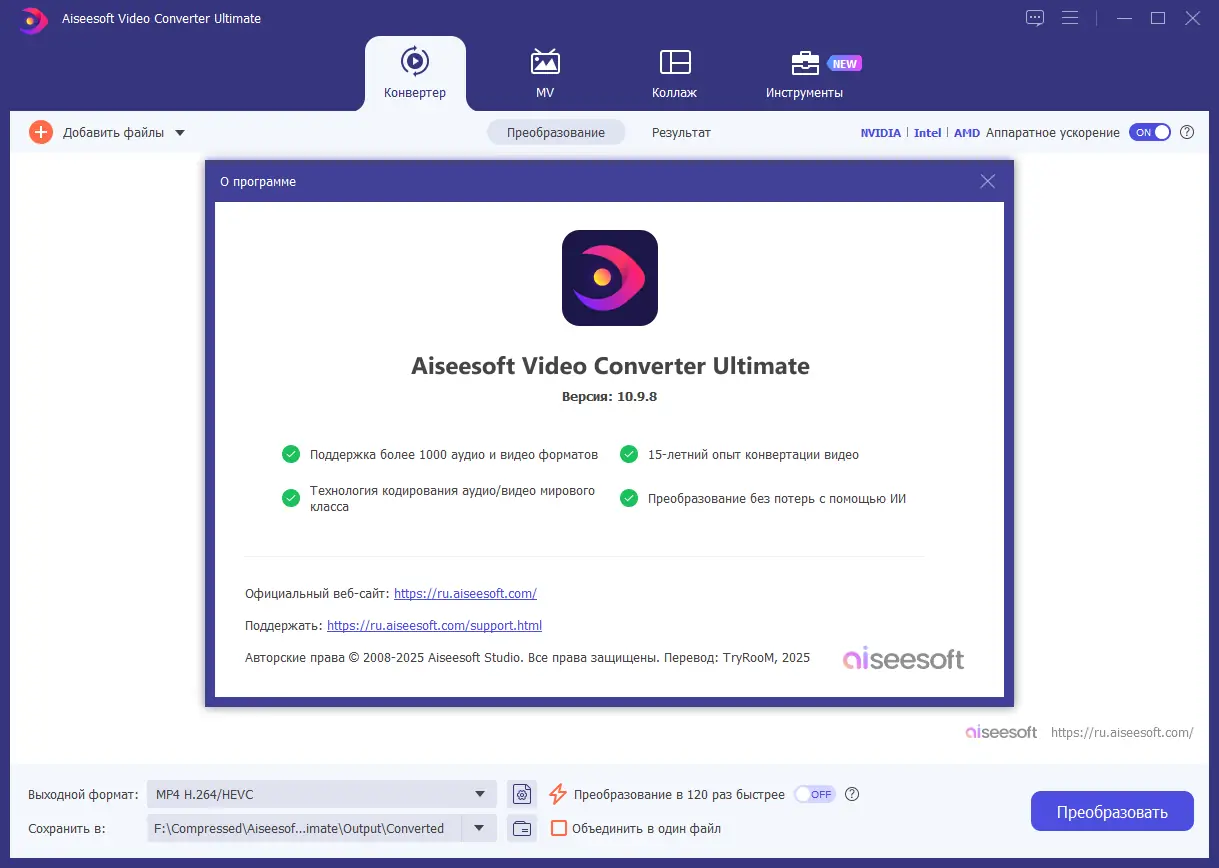
Task: Click the copyright notice text in the dialog
Action: click(527, 658)
